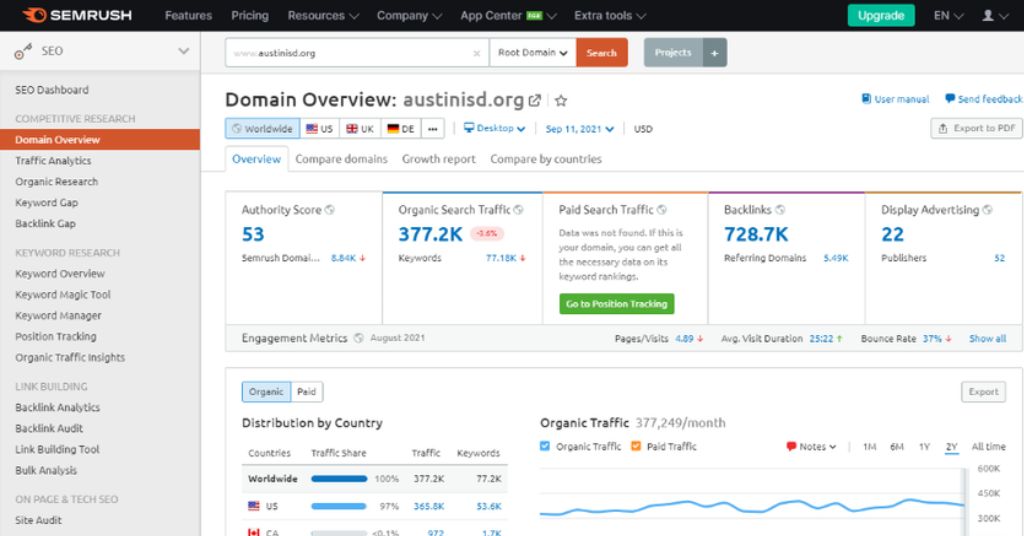Switch to the Compare domains tab
The width and height of the screenshot is (1024, 536).
point(341,159)
